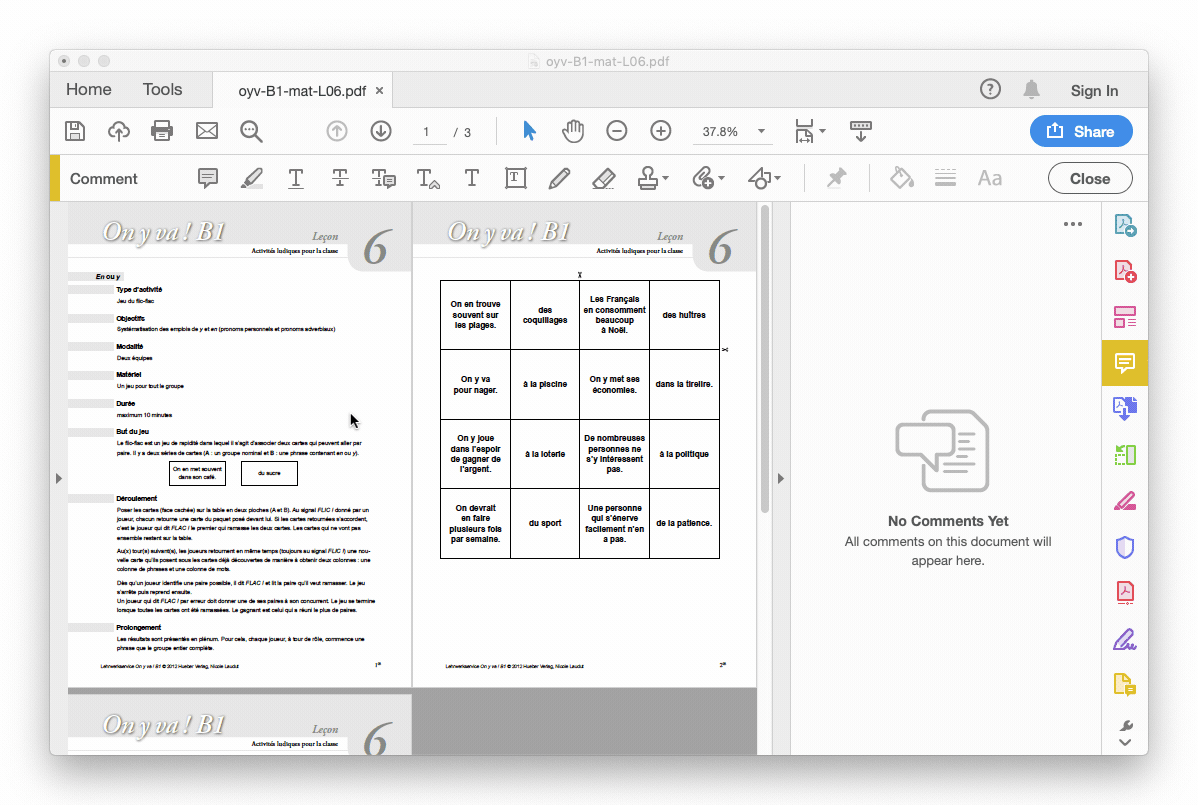Viewport: 1198px width, 805px height.
Task: Activate the hand pan tool
Action: (572, 131)
